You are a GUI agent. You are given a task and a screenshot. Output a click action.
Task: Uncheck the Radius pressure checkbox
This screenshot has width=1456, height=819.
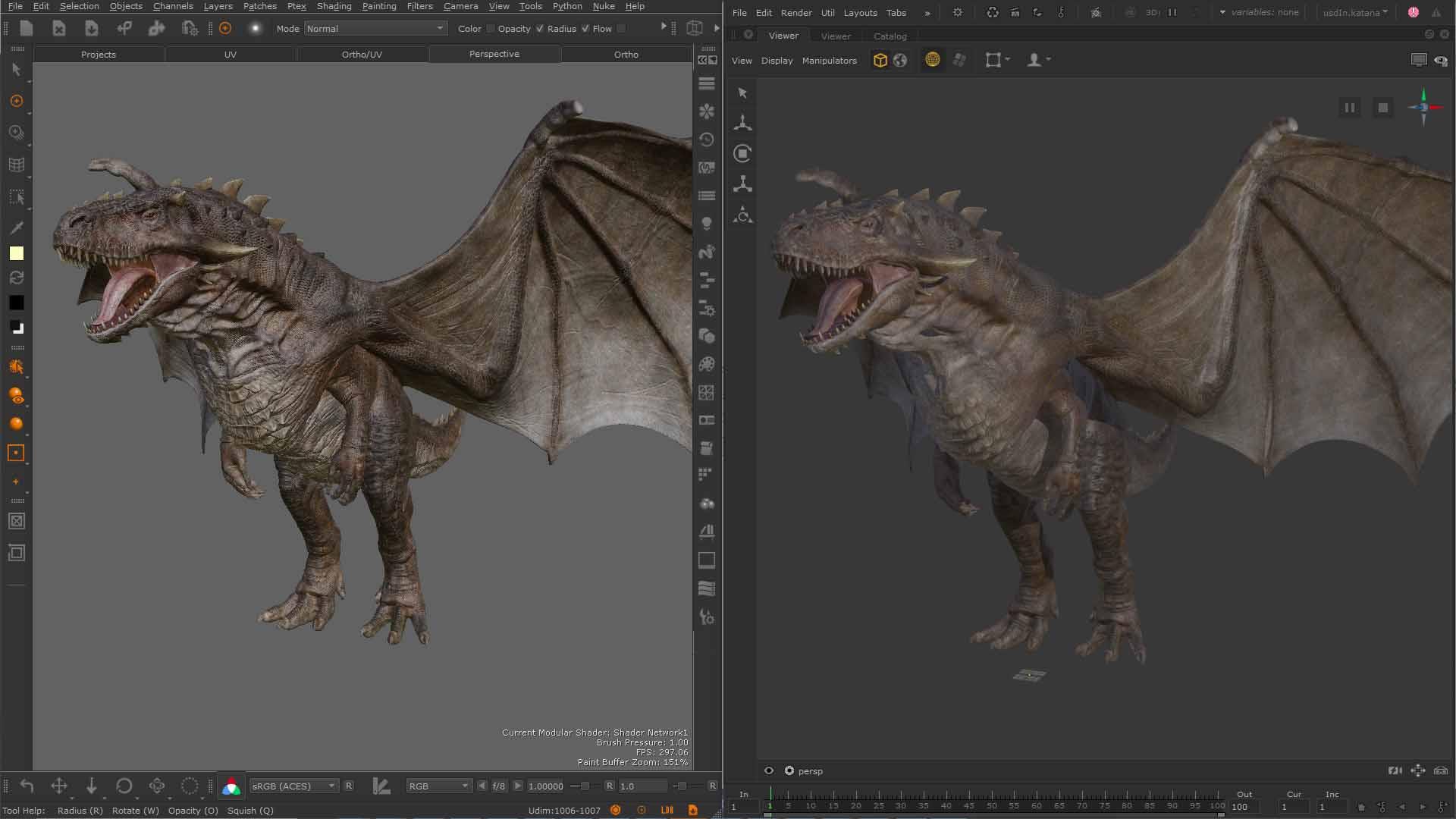585,29
